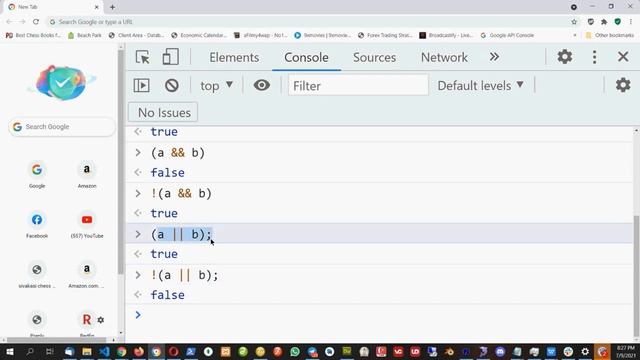Click the No Issues button
Screen dimensions: 640x360
(x=163, y=112)
